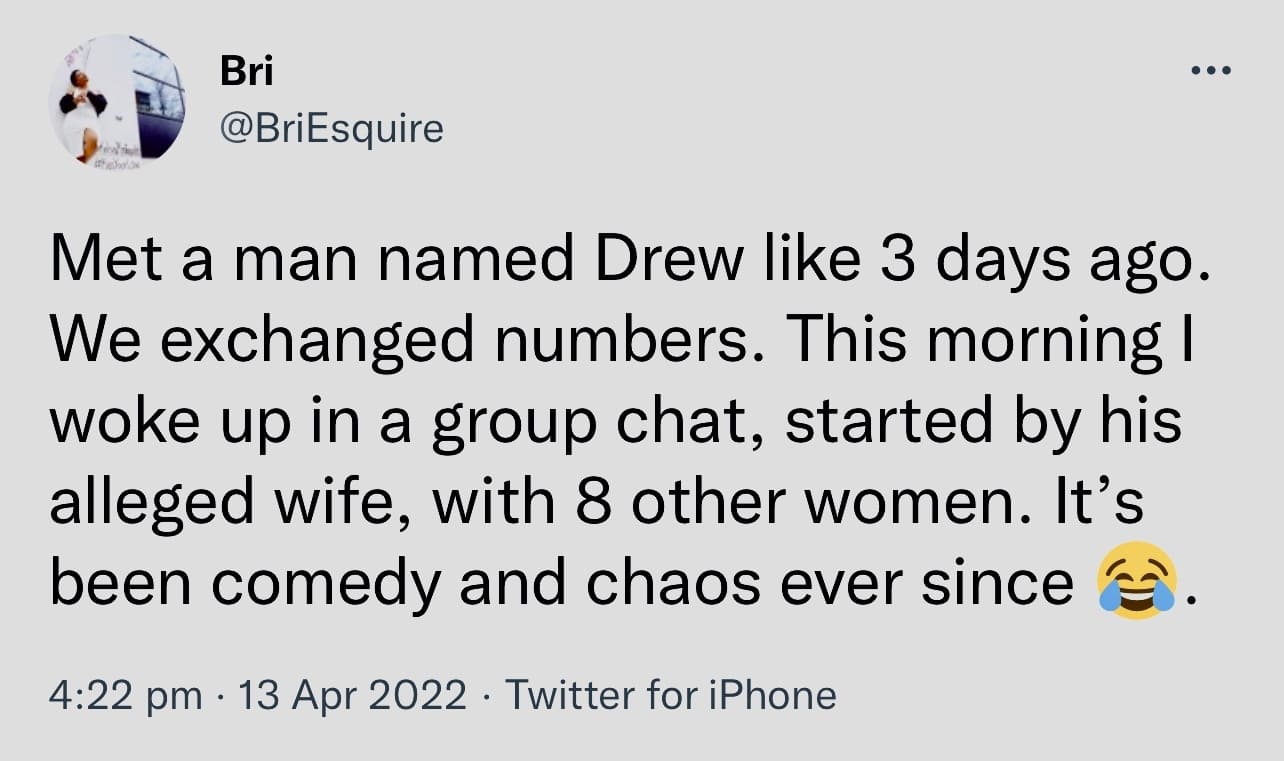The height and width of the screenshot is (761, 1284).
Task: Open Bri's profile picture
Action: (x=117, y=101)
